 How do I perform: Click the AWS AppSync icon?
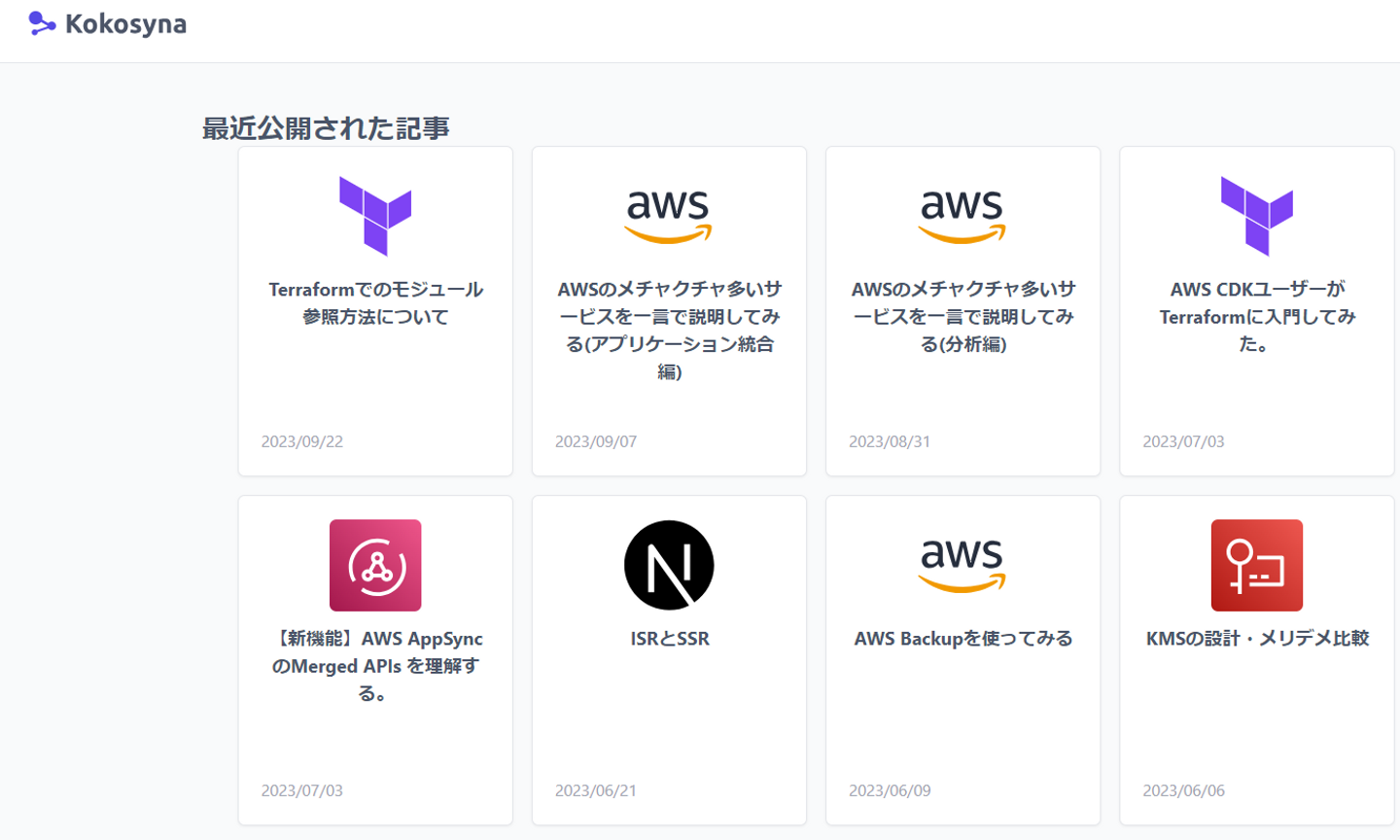375,565
